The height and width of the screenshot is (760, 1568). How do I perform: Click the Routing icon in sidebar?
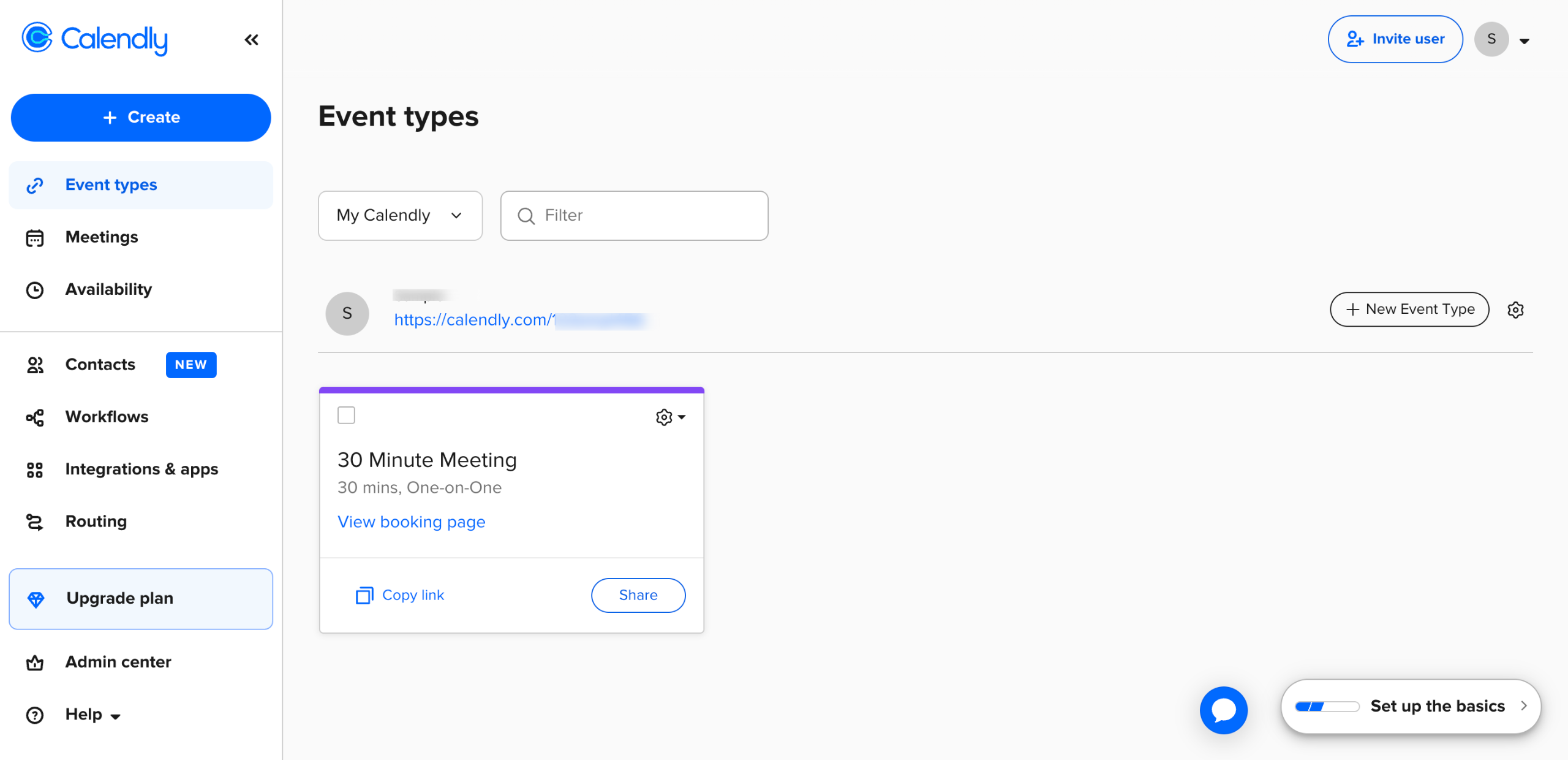point(35,522)
